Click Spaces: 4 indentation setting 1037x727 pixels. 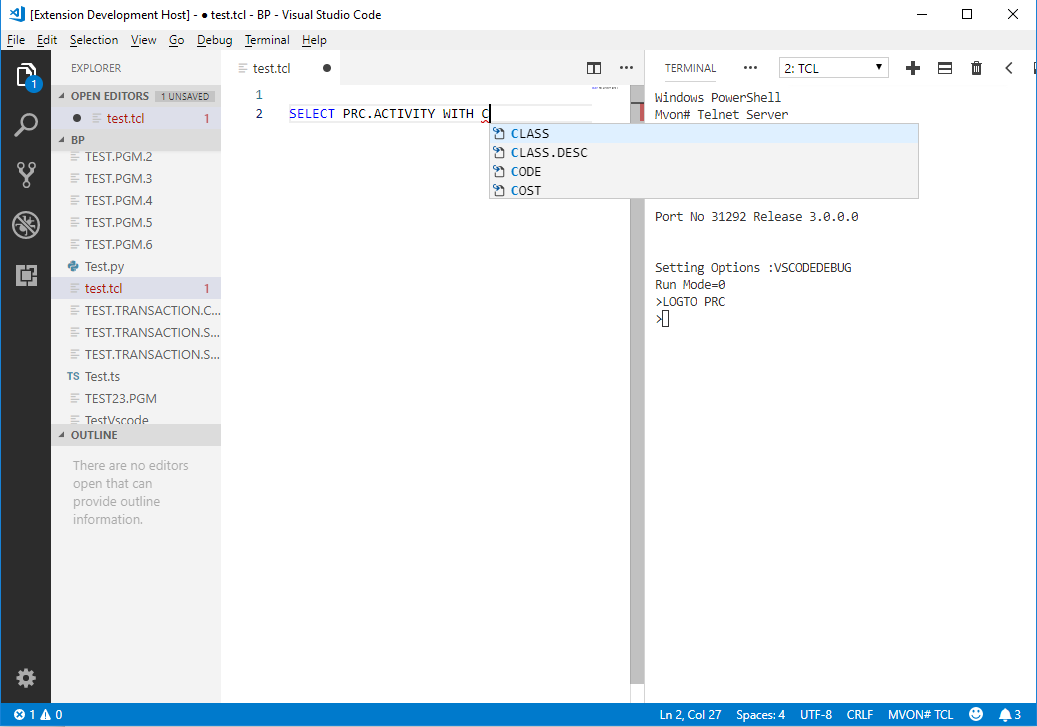coord(761,714)
